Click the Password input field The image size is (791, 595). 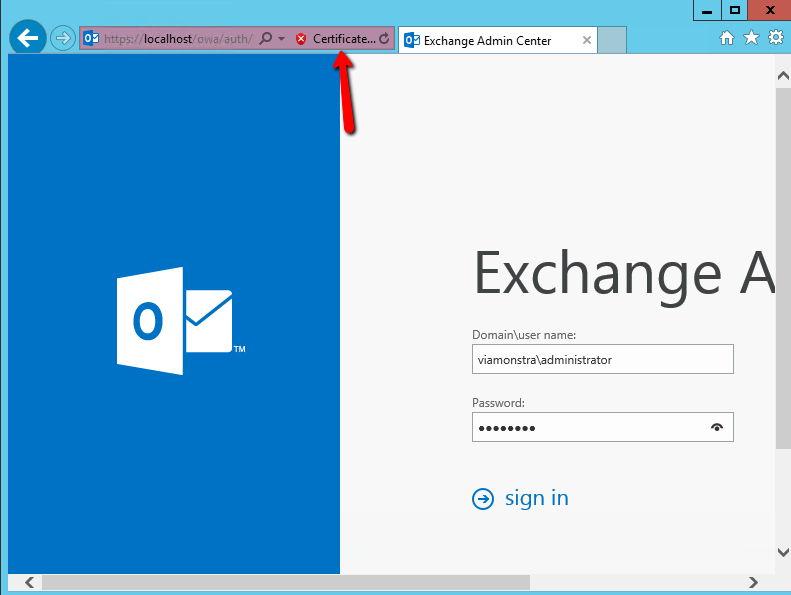click(590, 427)
